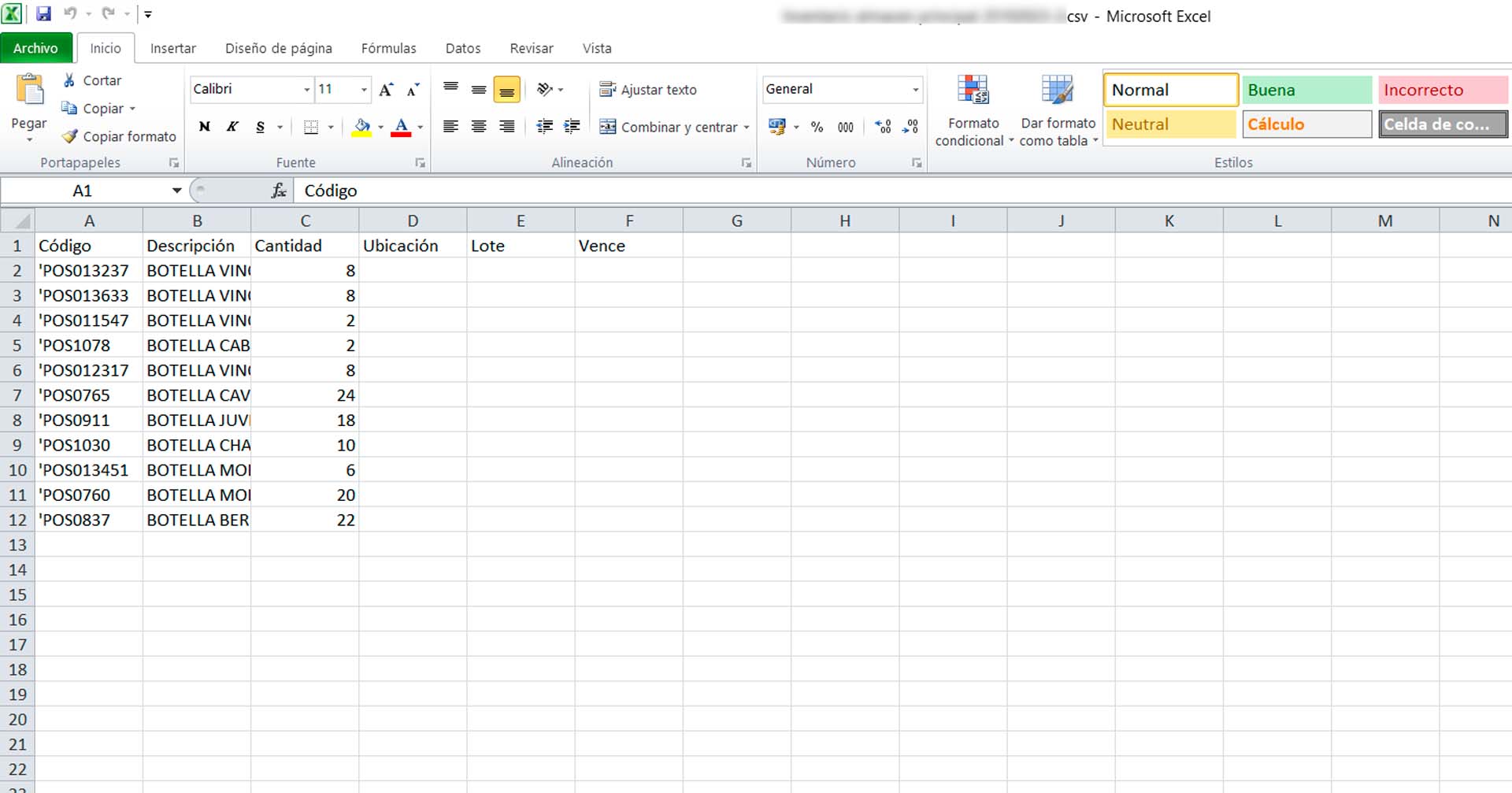Click the Save icon in quick access toolbar

44,13
